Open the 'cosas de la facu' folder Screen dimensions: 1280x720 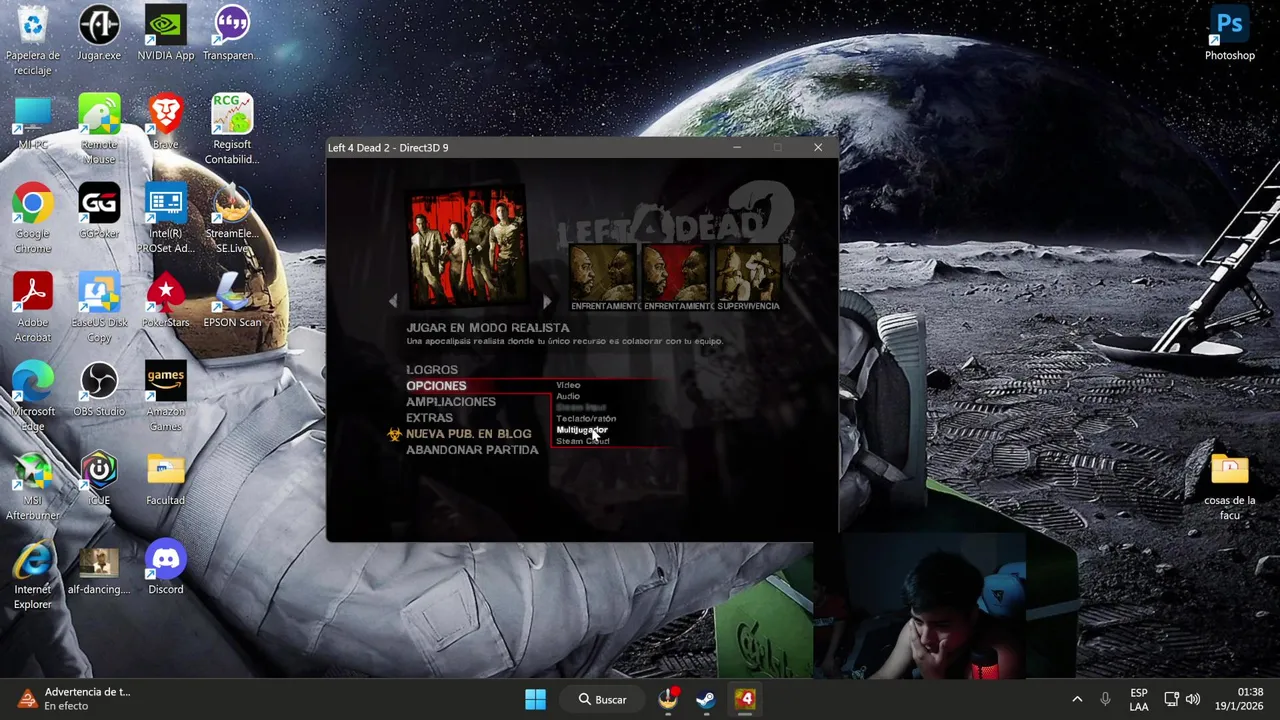(x=1229, y=486)
